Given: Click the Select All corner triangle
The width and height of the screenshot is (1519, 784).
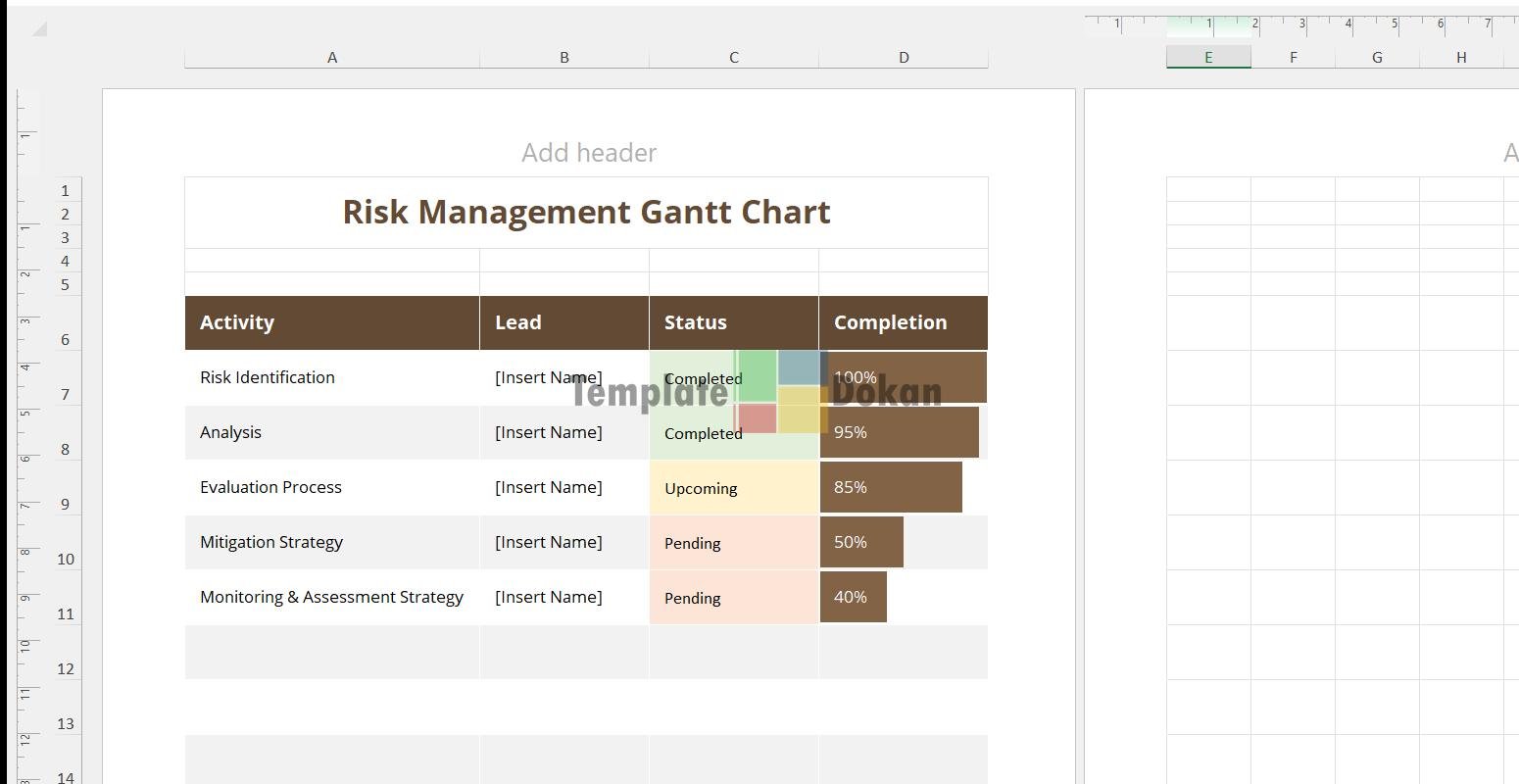Looking at the screenshot, I should click(39, 29).
